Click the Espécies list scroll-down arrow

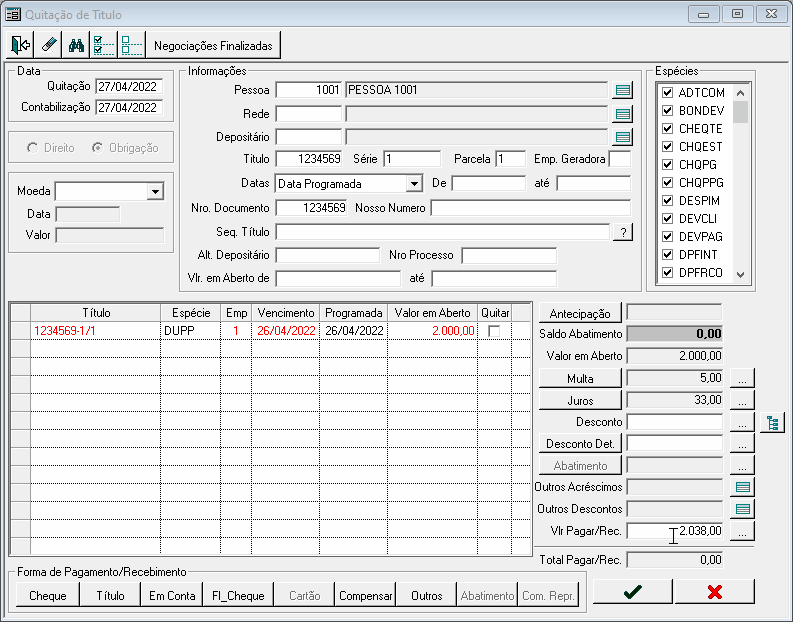coord(740,275)
